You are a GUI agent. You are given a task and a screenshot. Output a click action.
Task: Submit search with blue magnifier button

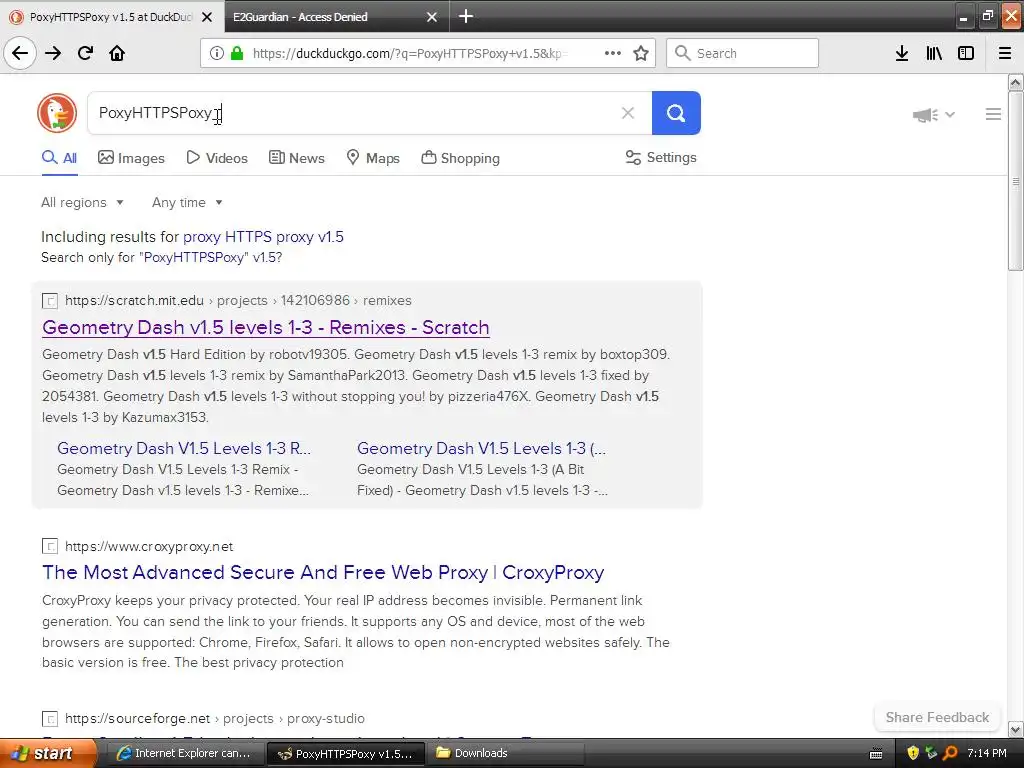(x=676, y=113)
